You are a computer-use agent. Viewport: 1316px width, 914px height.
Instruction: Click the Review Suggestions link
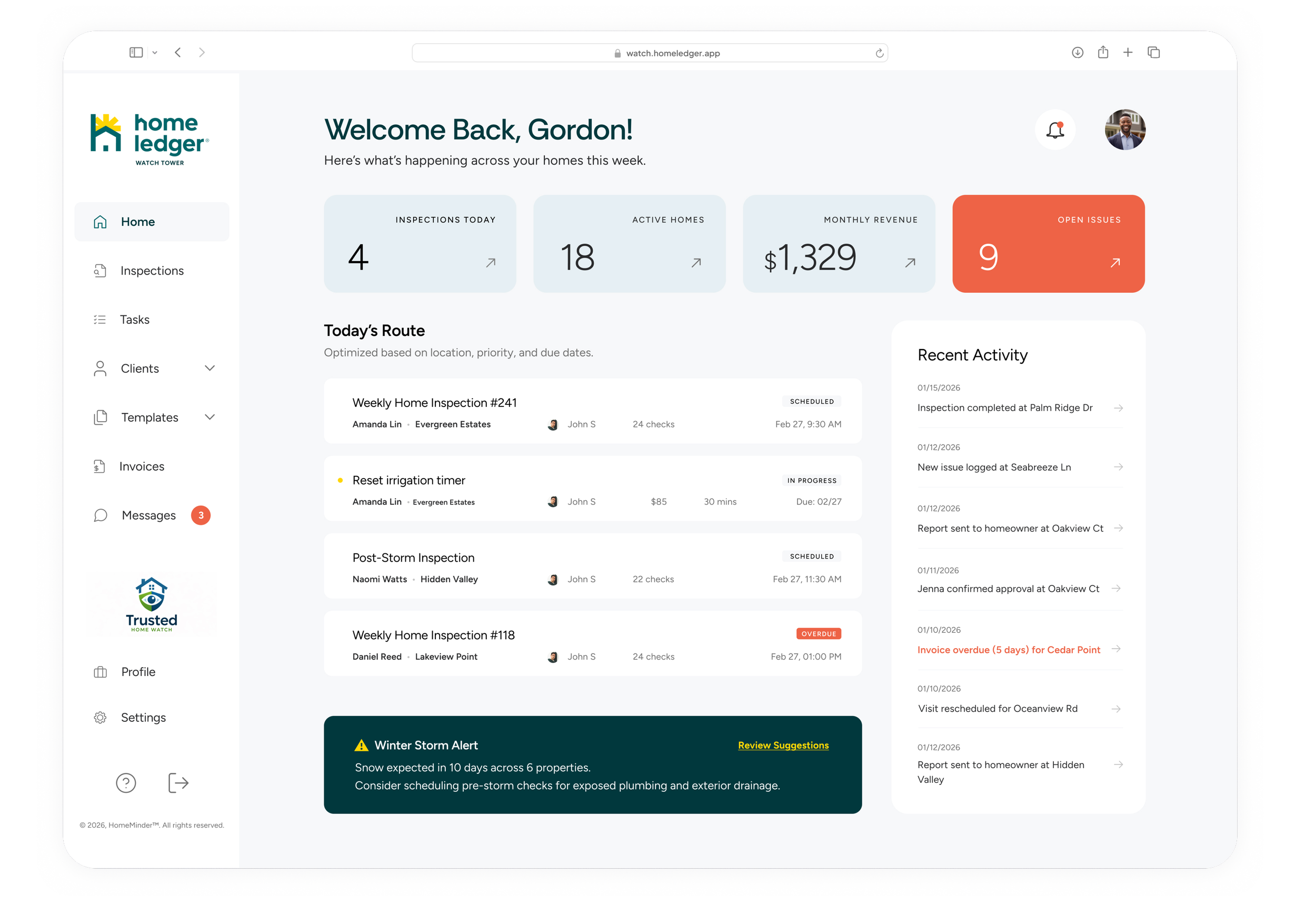[783, 745]
